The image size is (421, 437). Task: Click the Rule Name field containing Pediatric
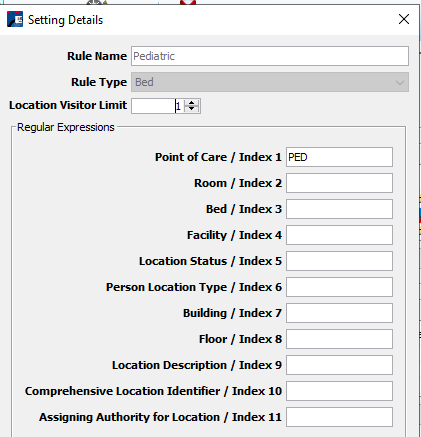pos(270,56)
